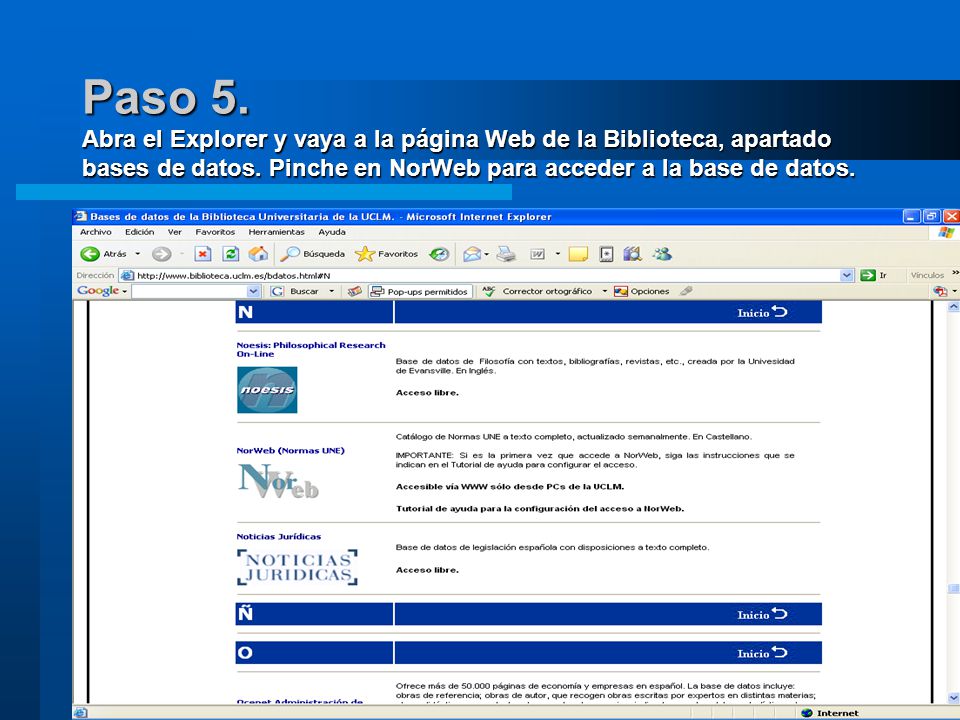Click Inicio link in the Ñ section header

coord(762,614)
